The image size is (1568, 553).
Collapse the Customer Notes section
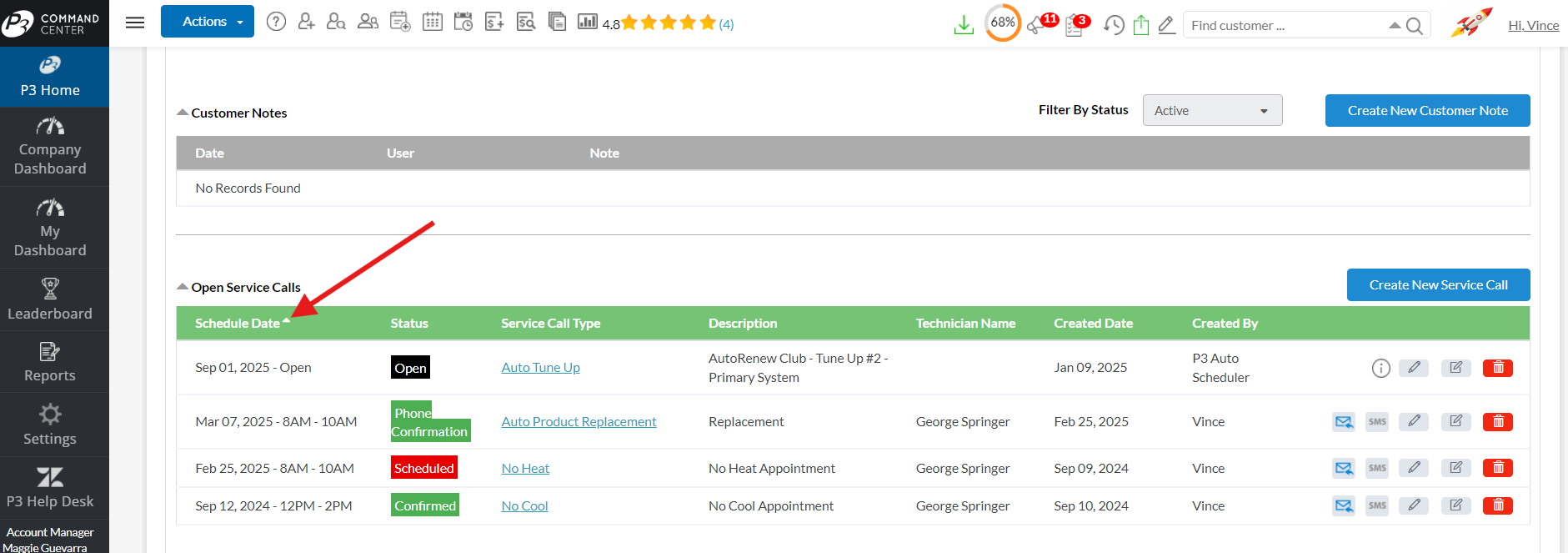pyautogui.click(x=183, y=113)
